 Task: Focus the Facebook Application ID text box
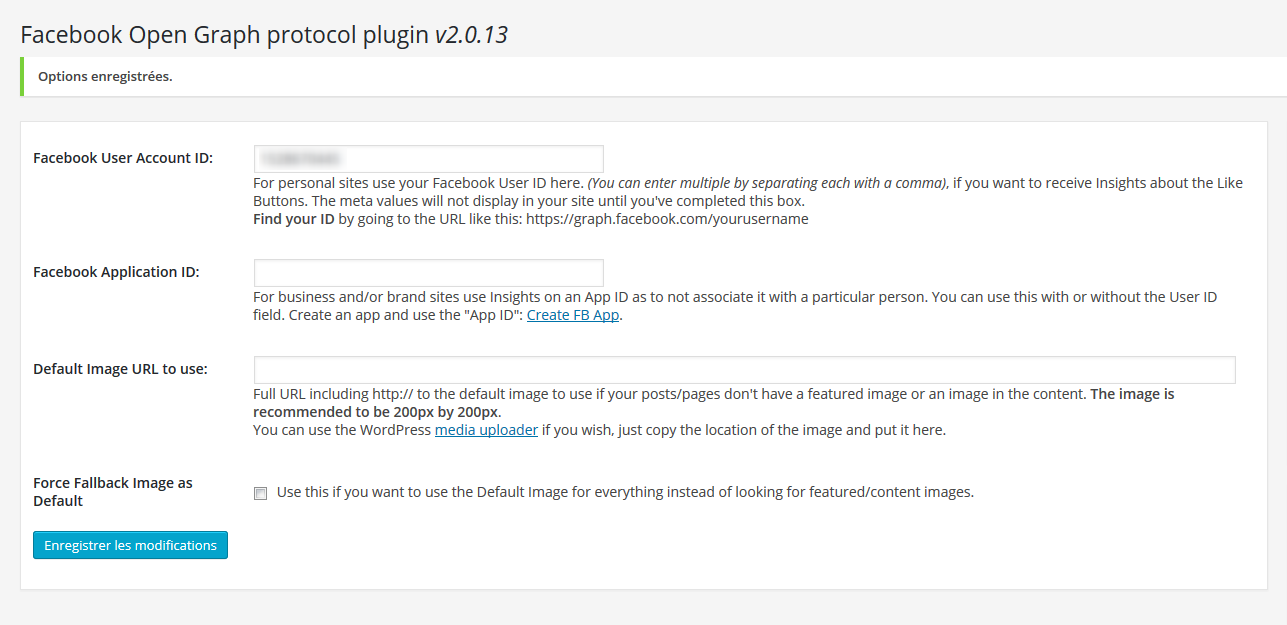pos(428,272)
